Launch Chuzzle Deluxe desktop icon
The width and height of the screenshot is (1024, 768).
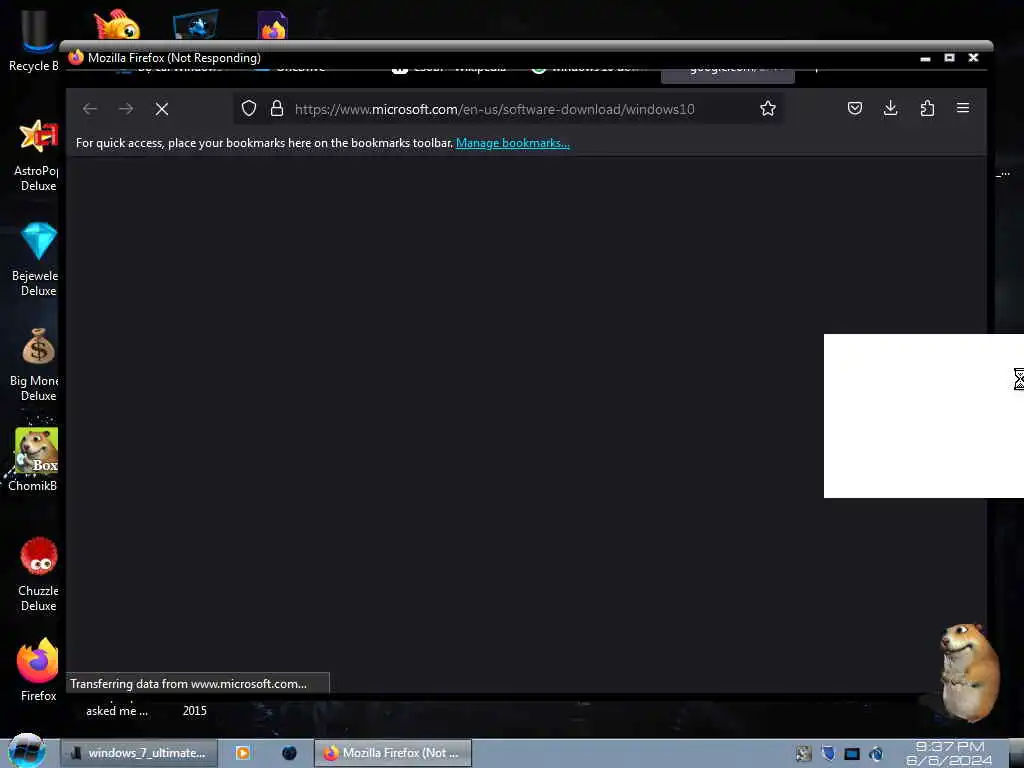(x=37, y=575)
